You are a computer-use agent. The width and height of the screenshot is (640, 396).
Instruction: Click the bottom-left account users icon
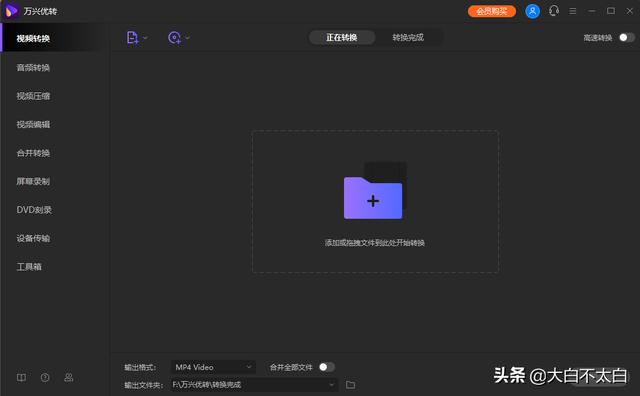click(x=69, y=378)
